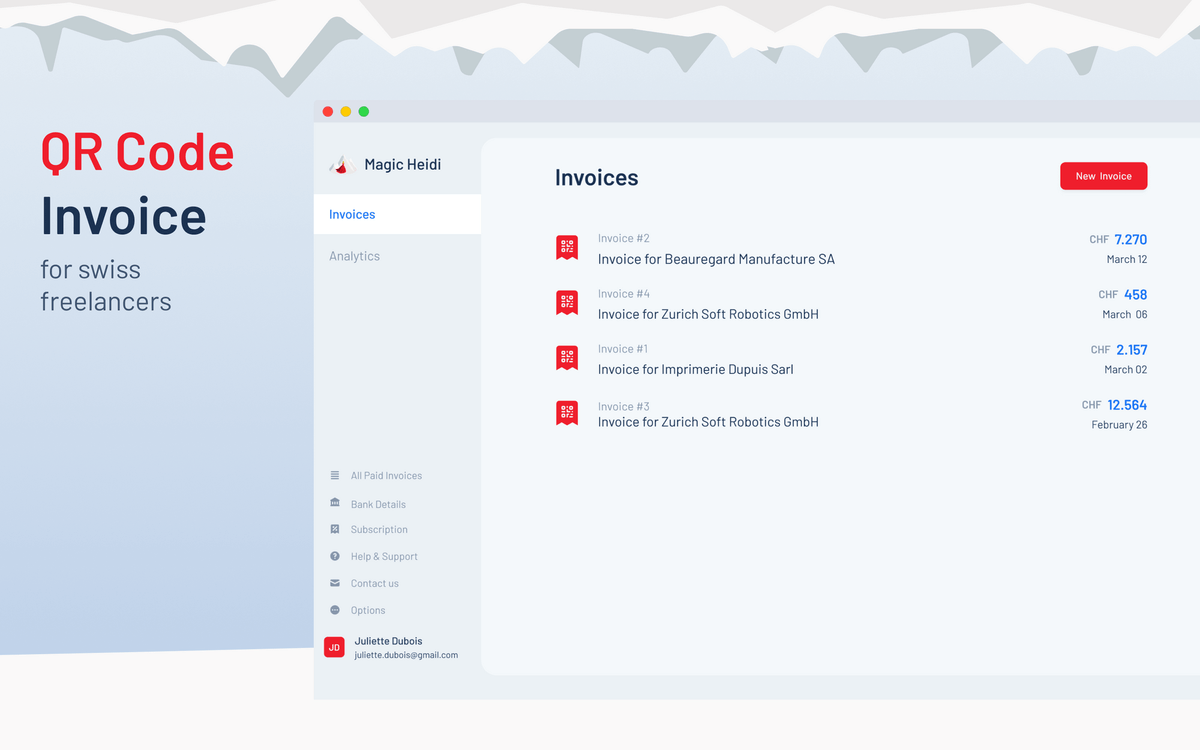This screenshot has height=750, width=1200.
Task: Click the QR icon for Invoice #4
Action: tap(567, 303)
